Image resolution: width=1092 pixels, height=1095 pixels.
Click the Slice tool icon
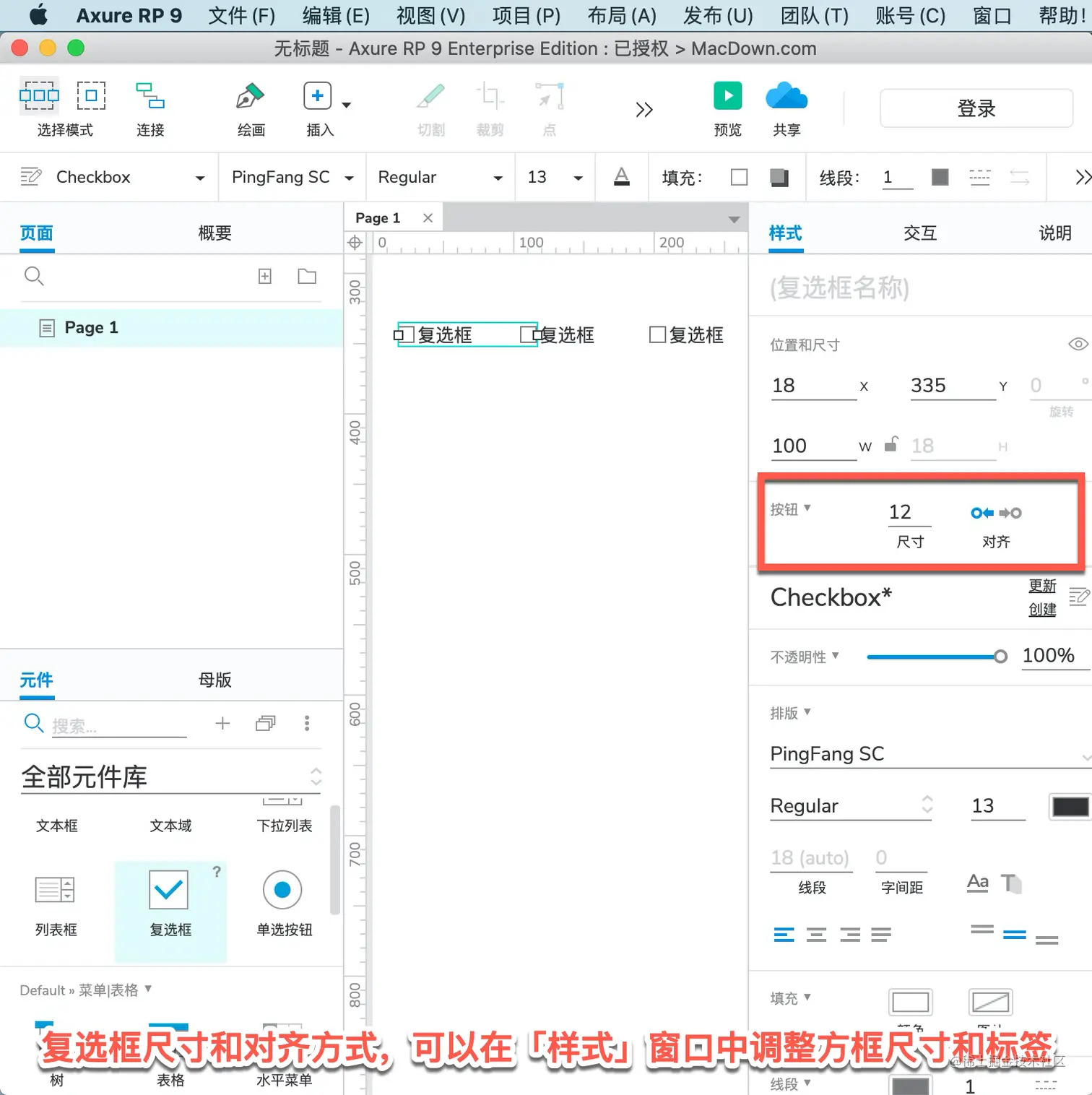[x=431, y=95]
